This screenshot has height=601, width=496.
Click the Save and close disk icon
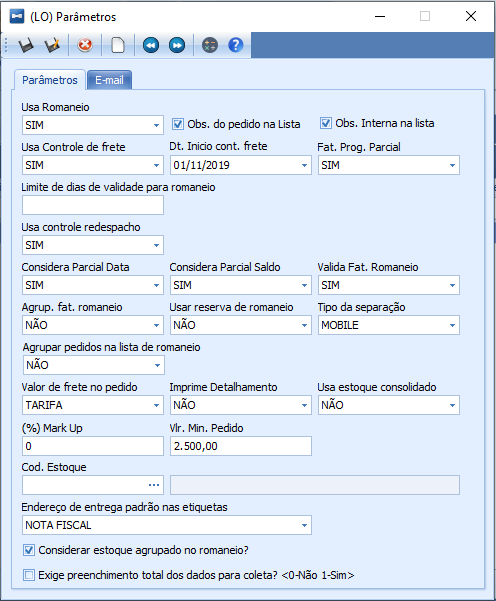(x=52, y=45)
